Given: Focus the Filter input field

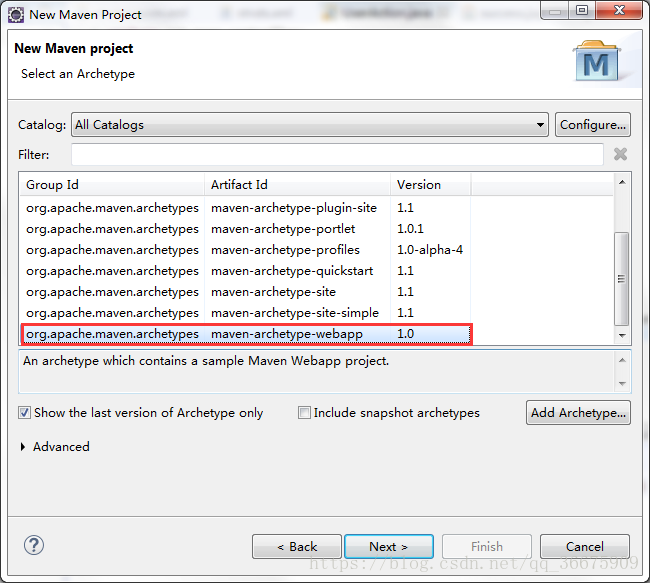Looking at the screenshot, I should (x=337, y=154).
